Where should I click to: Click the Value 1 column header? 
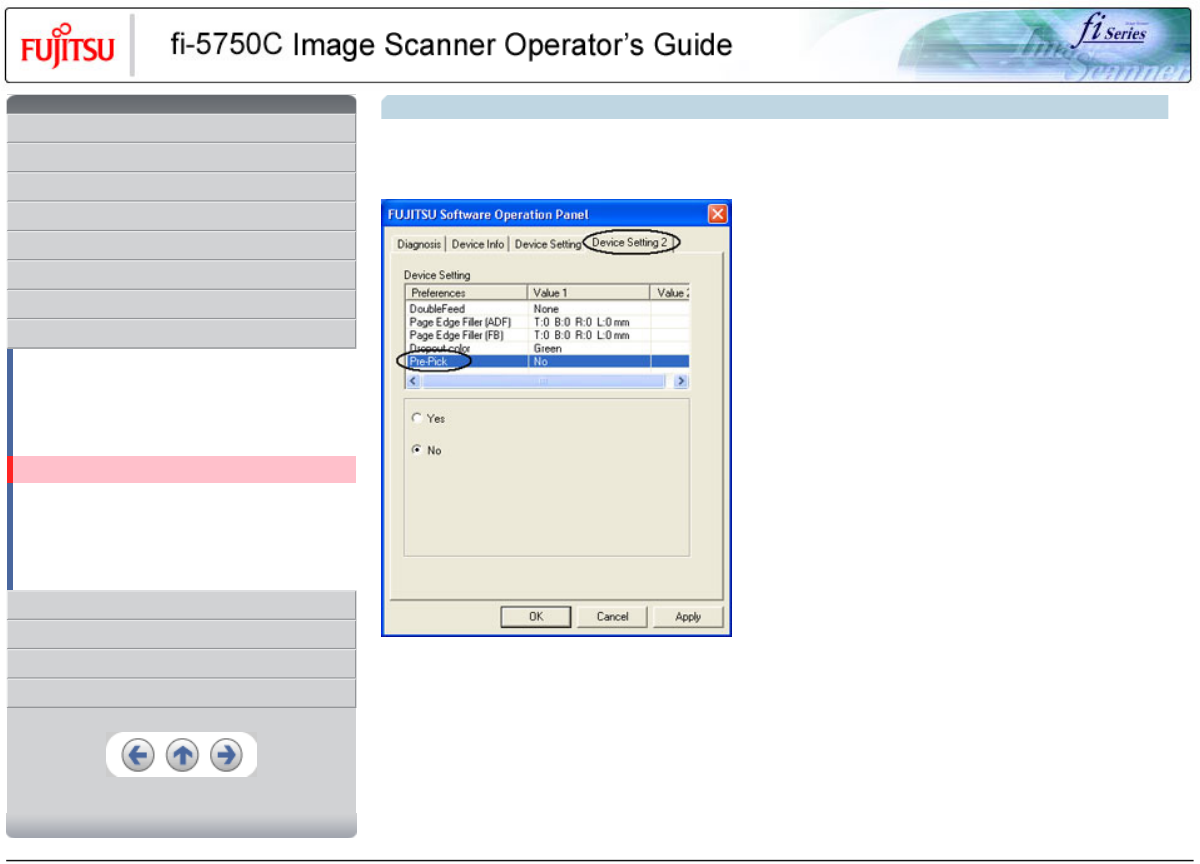click(589, 293)
